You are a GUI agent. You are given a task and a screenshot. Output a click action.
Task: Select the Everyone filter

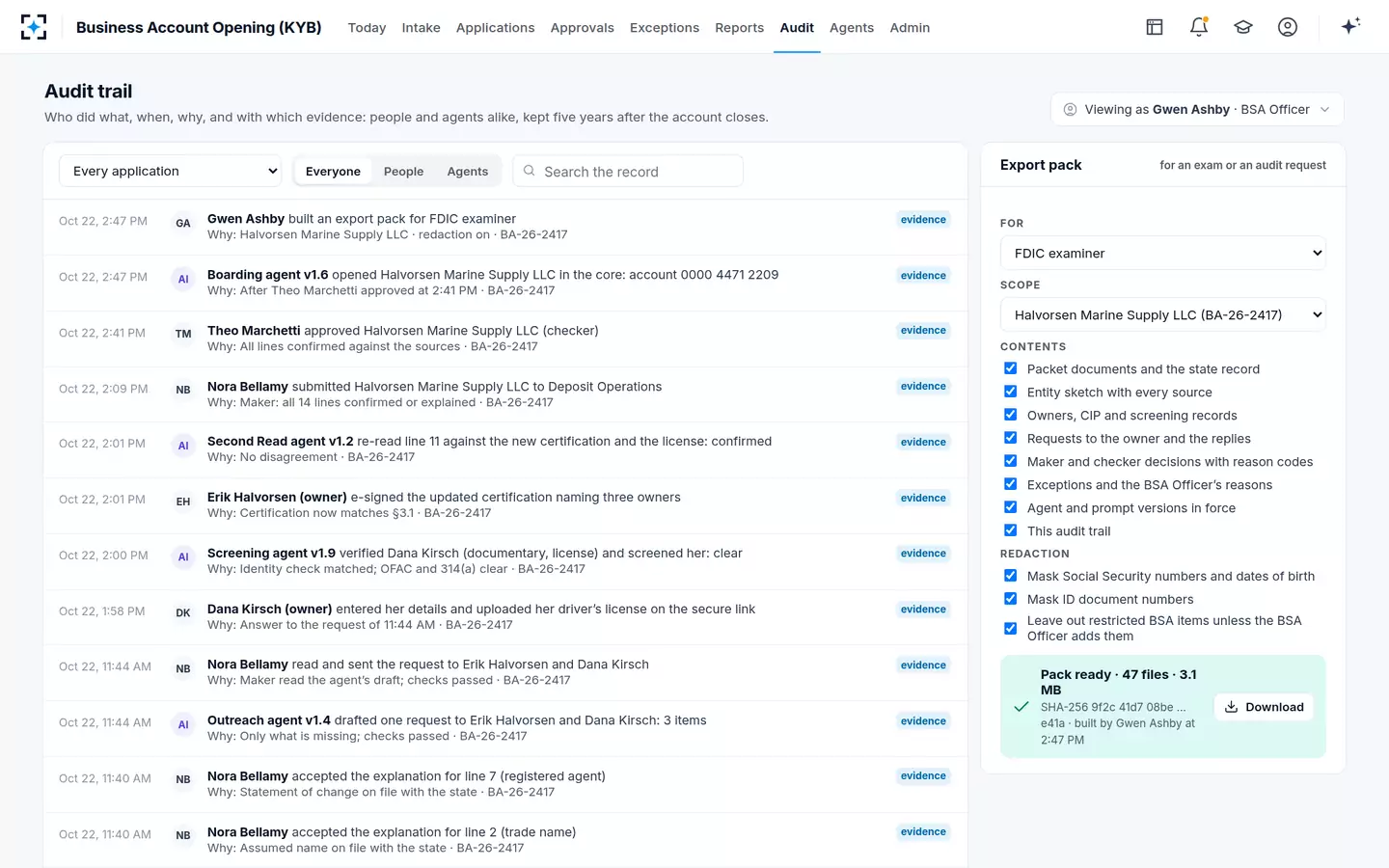click(333, 171)
